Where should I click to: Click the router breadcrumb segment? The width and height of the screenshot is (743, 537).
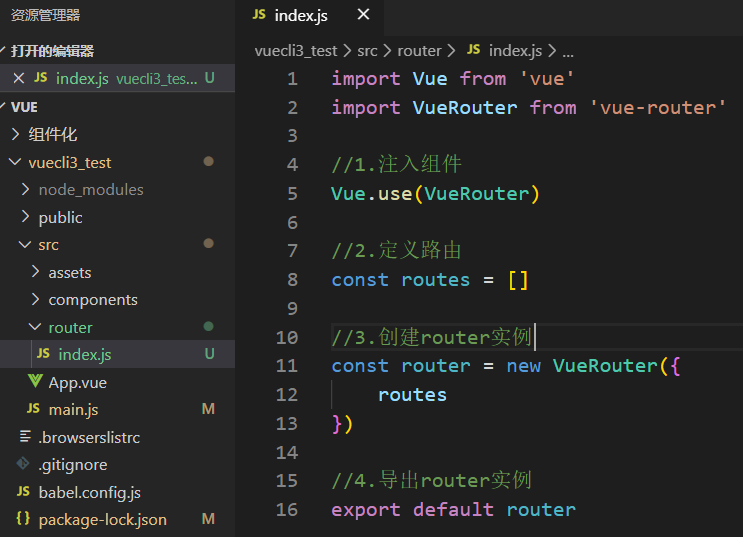pyautogui.click(x=419, y=50)
